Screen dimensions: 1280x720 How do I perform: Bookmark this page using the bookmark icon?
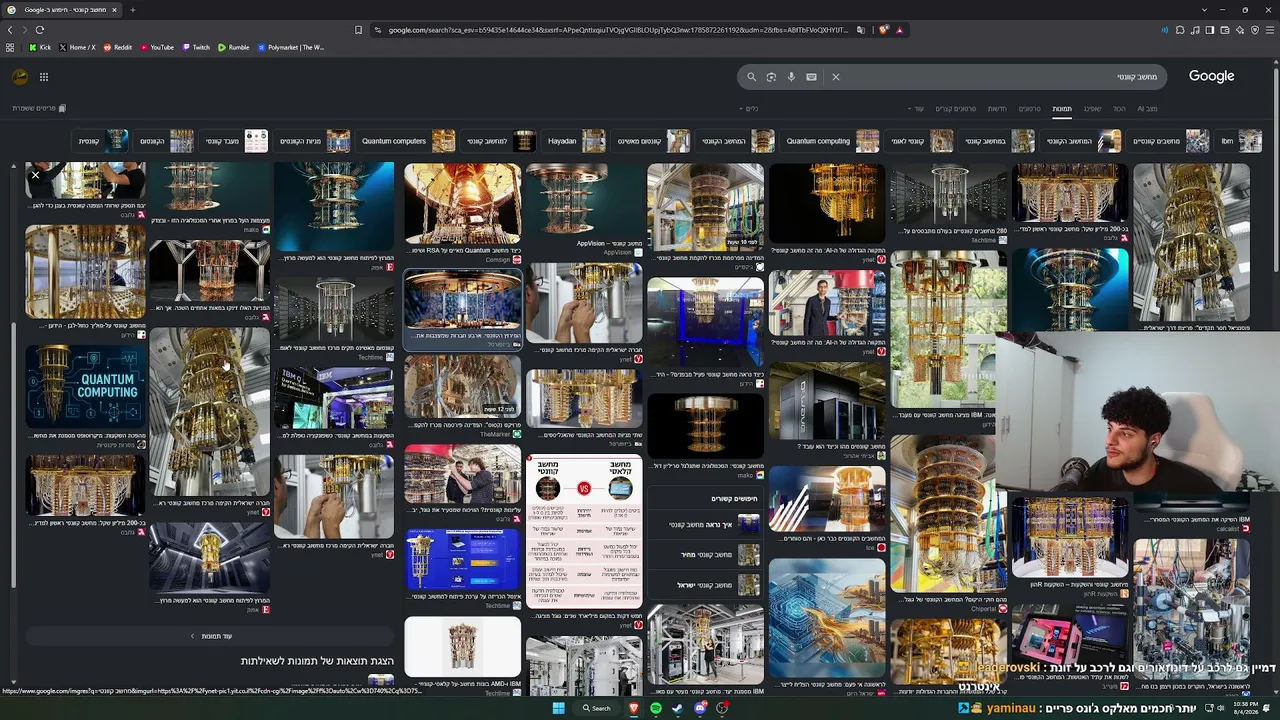[359, 30]
